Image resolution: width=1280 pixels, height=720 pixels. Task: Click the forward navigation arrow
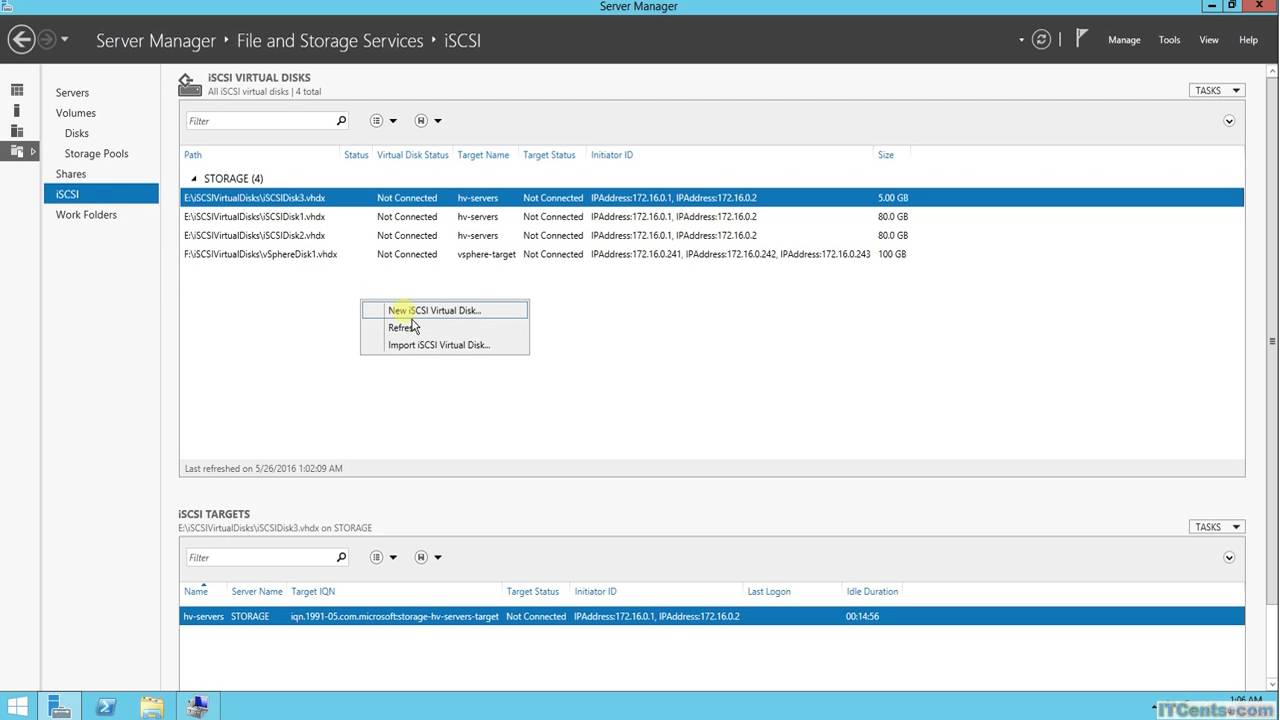click(47, 40)
